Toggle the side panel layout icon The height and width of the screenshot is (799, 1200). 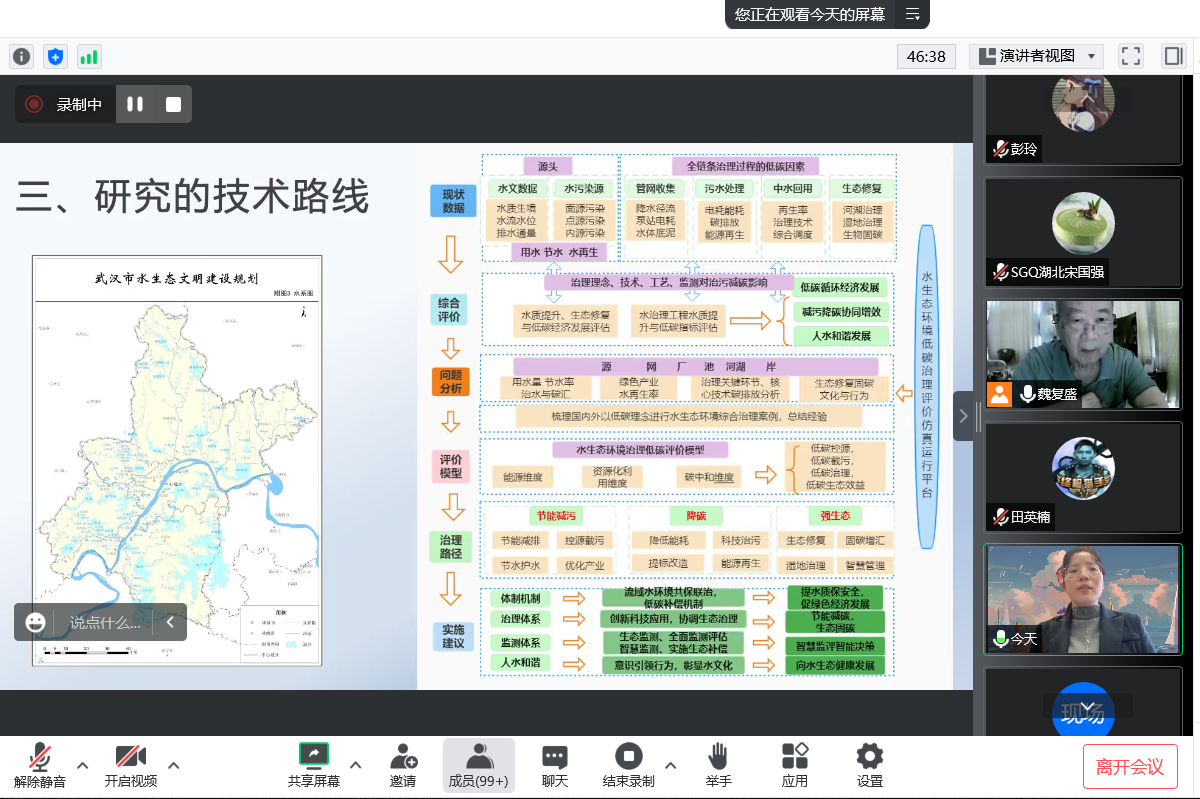(x=1173, y=56)
